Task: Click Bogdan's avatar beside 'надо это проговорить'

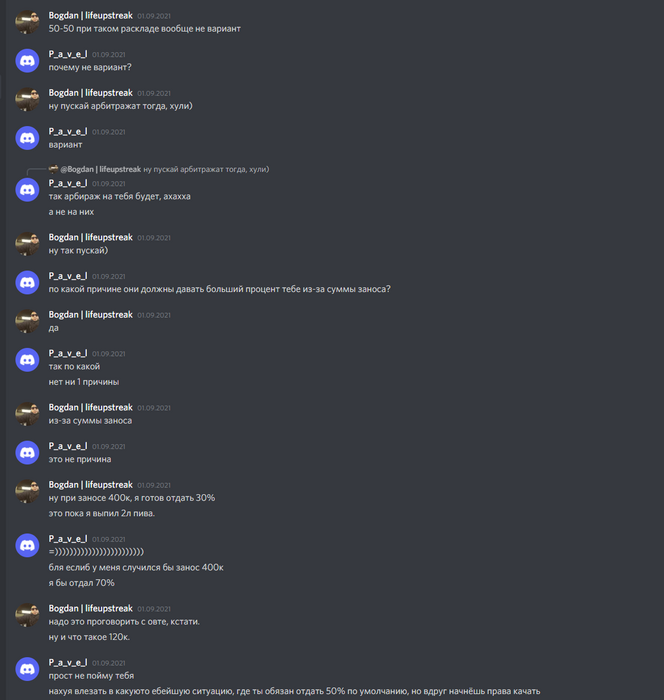Action: [27, 615]
